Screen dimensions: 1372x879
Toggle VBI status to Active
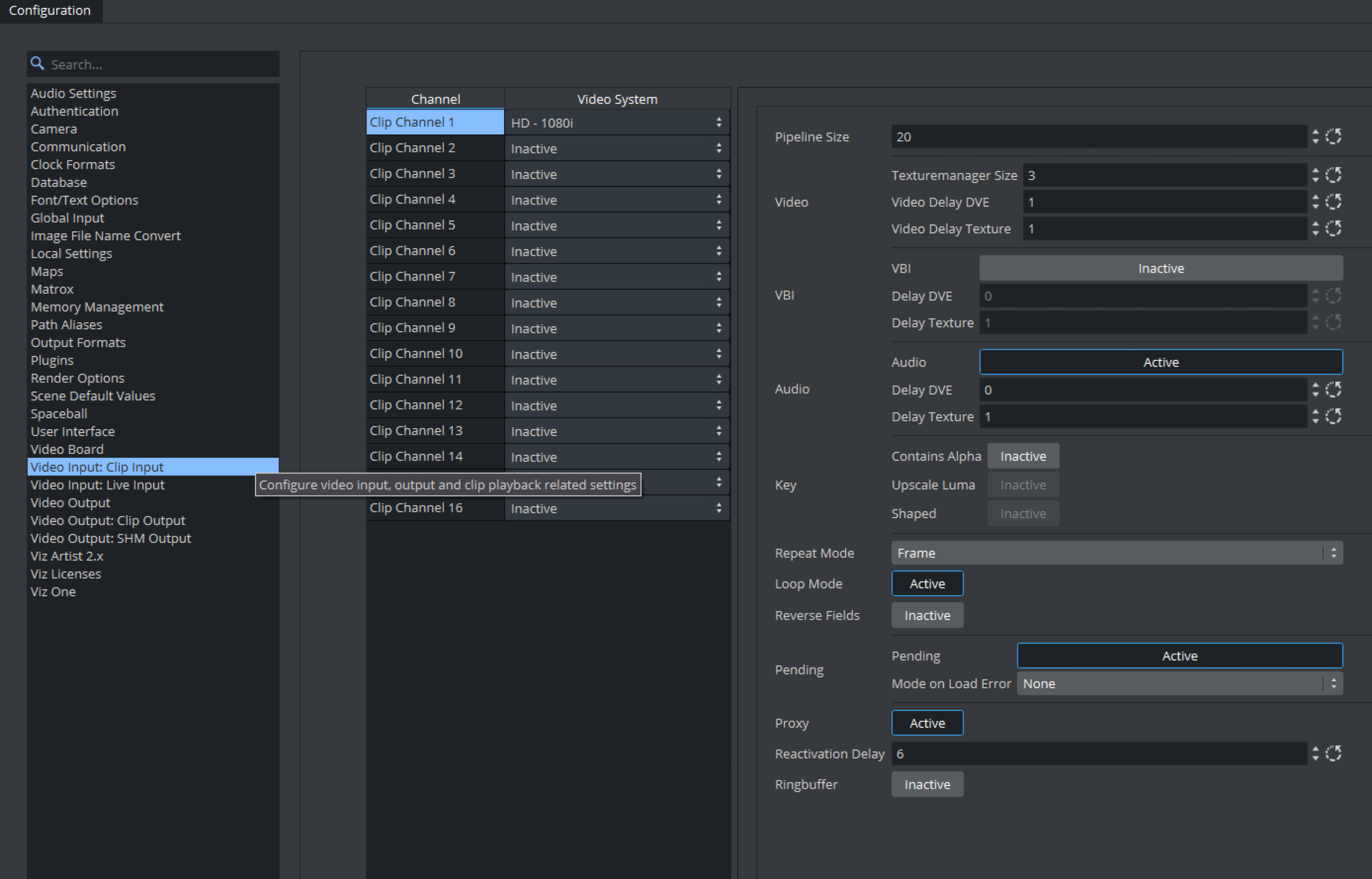pyautogui.click(x=1159, y=268)
